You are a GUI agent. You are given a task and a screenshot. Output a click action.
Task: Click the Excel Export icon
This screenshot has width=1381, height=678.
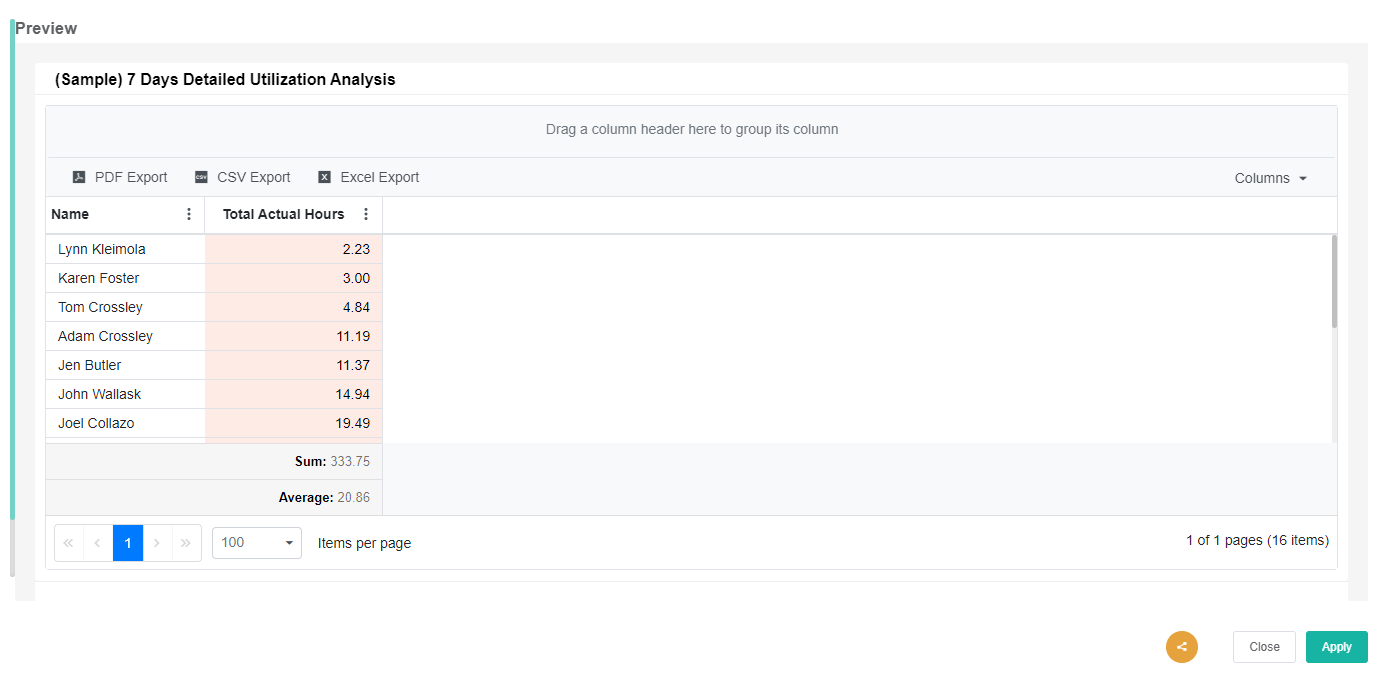pyautogui.click(x=324, y=177)
